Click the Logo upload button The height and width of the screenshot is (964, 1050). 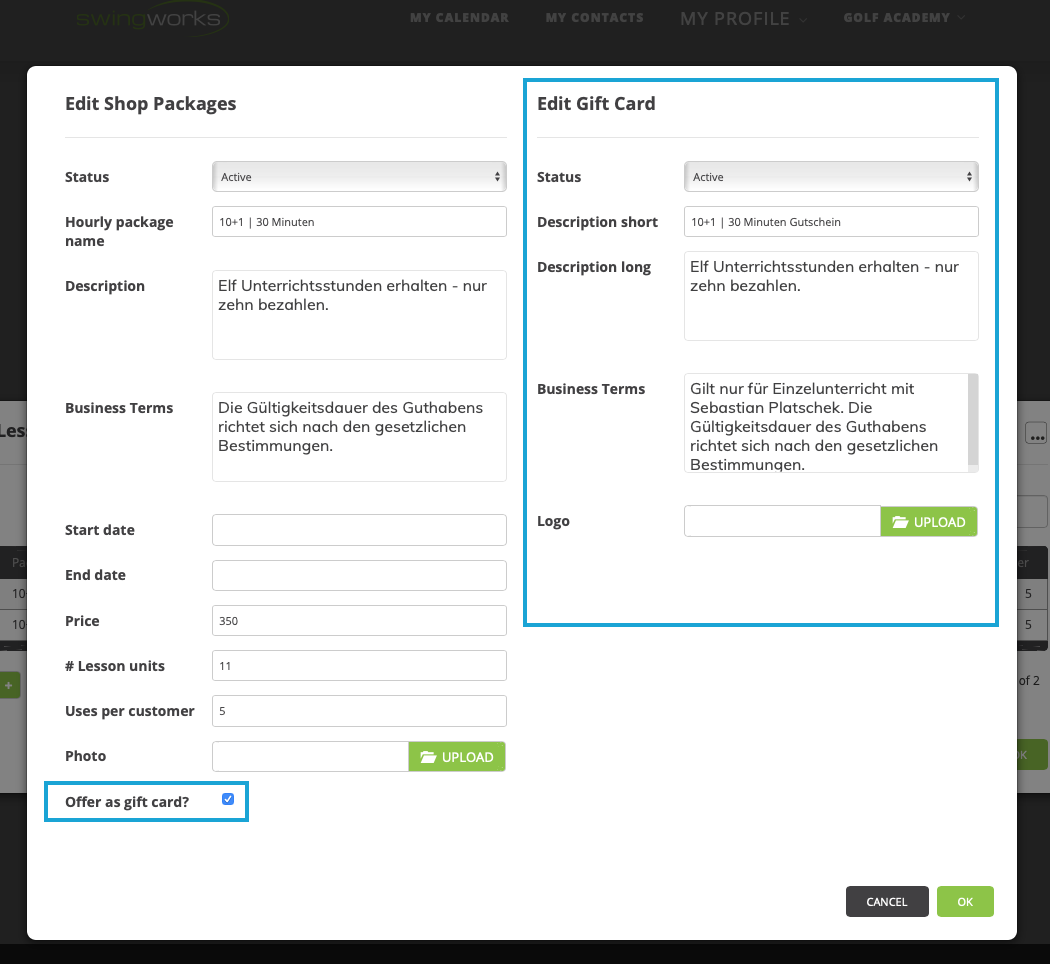[929, 522]
